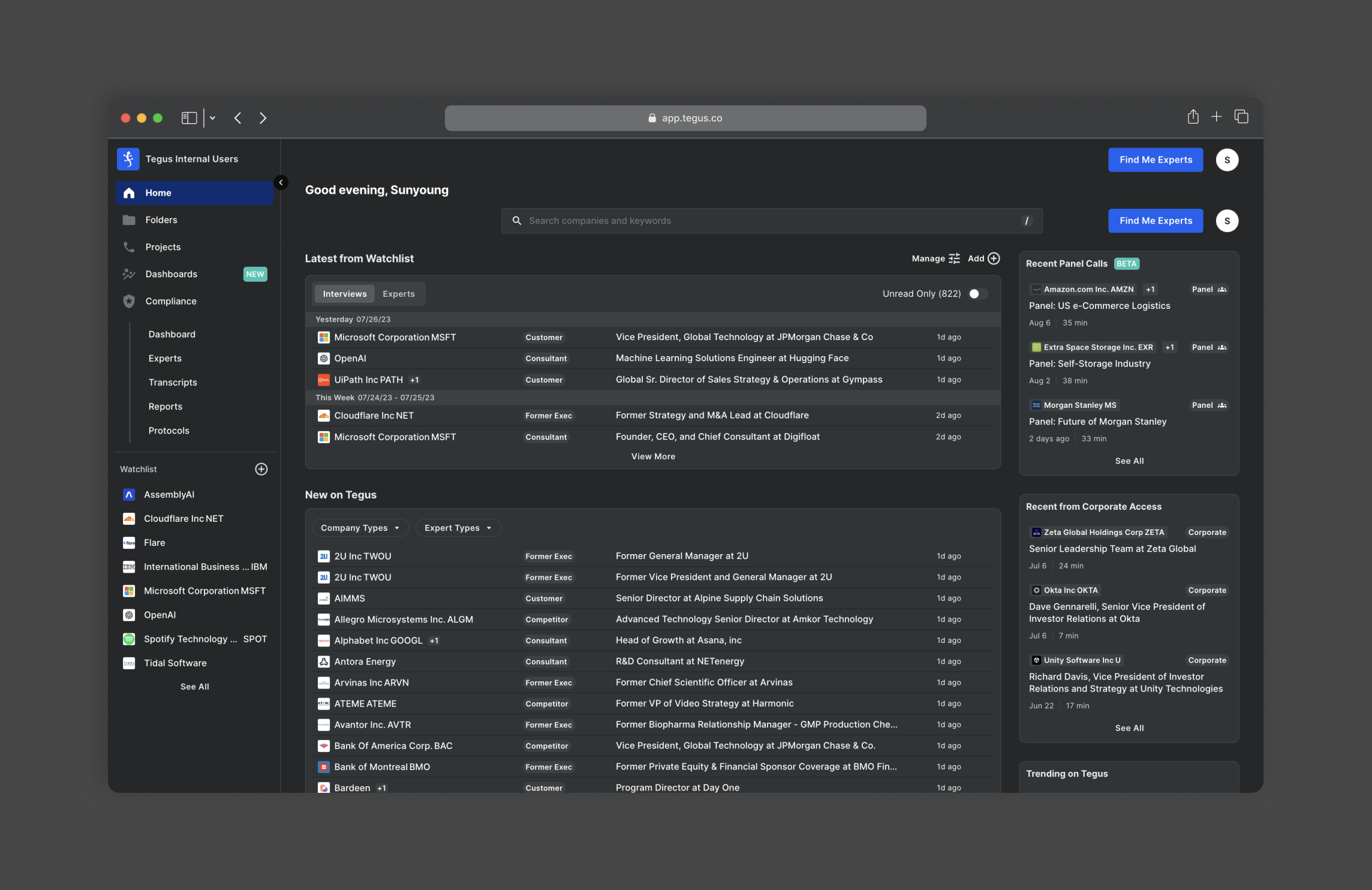The width and height of the screenshot is (1372, 890).
Task: Expand the Safari sidebar options chevron
Action: click(212, 118)
